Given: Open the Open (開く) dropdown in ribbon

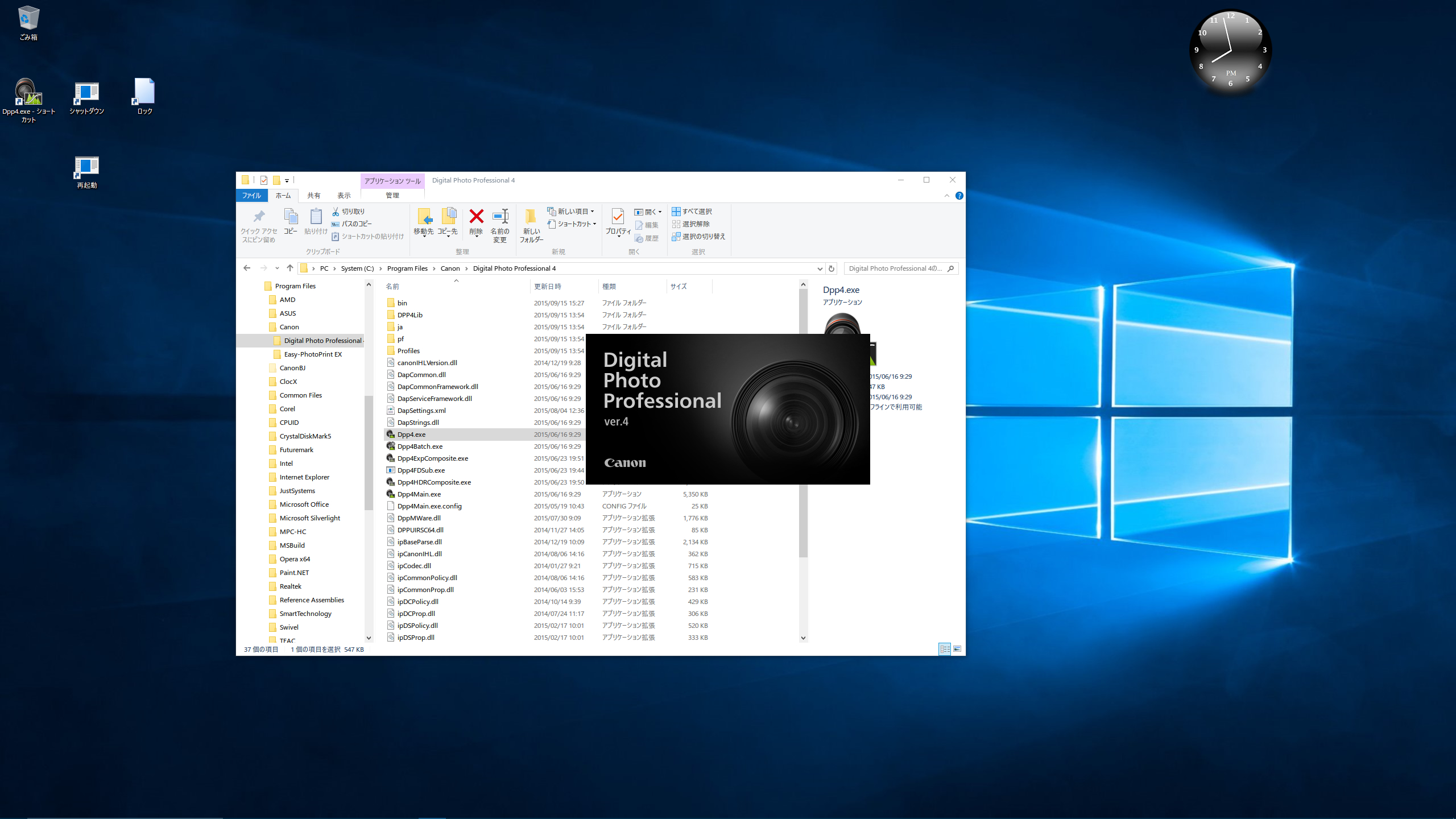Looking at the screenshot, I should tap(648, 212).
